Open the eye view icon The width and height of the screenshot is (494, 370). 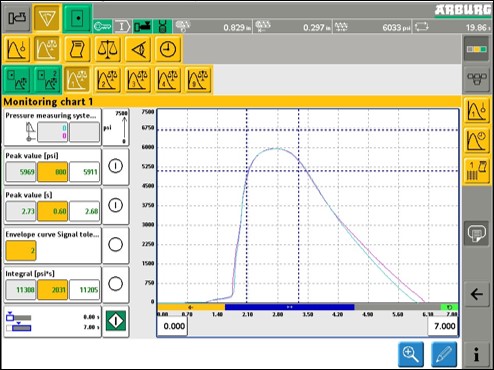[138, 50]
